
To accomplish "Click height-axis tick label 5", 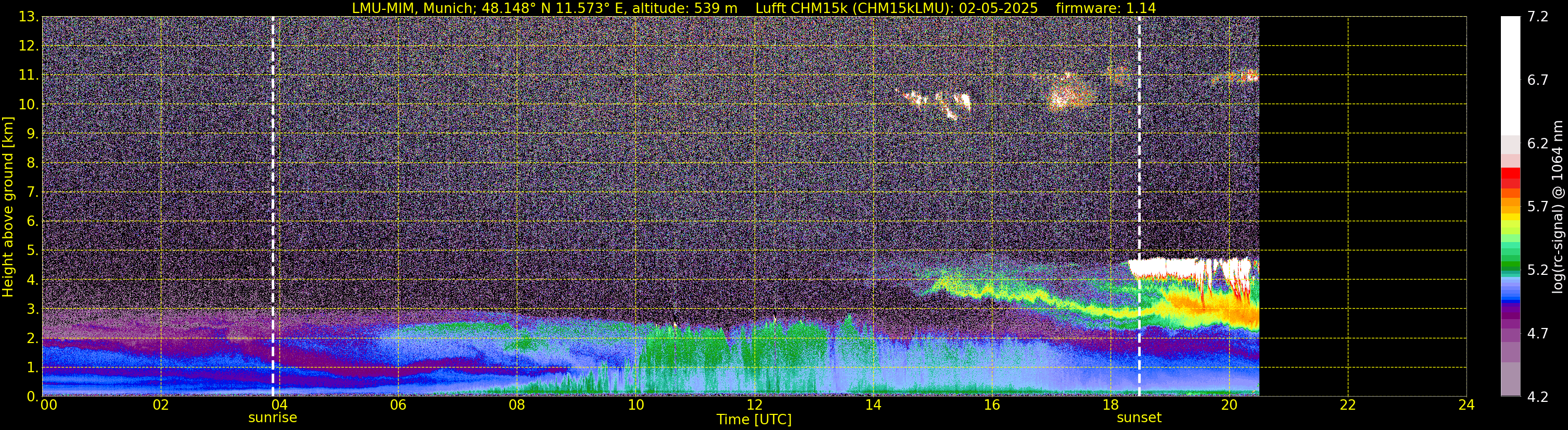I will [x=32, y=251].
